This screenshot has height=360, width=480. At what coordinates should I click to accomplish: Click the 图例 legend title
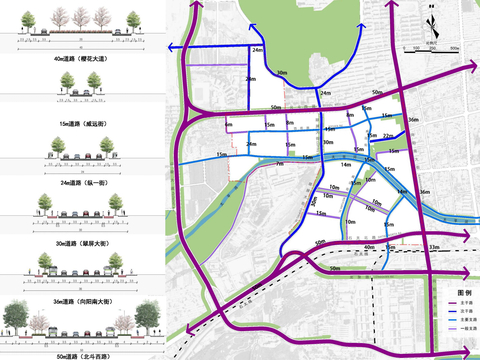465,293
